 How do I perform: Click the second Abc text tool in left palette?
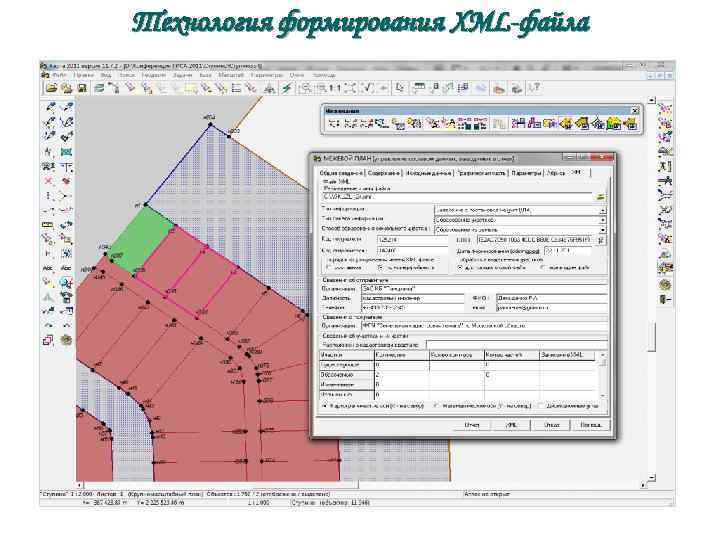[x=66, y=268]
